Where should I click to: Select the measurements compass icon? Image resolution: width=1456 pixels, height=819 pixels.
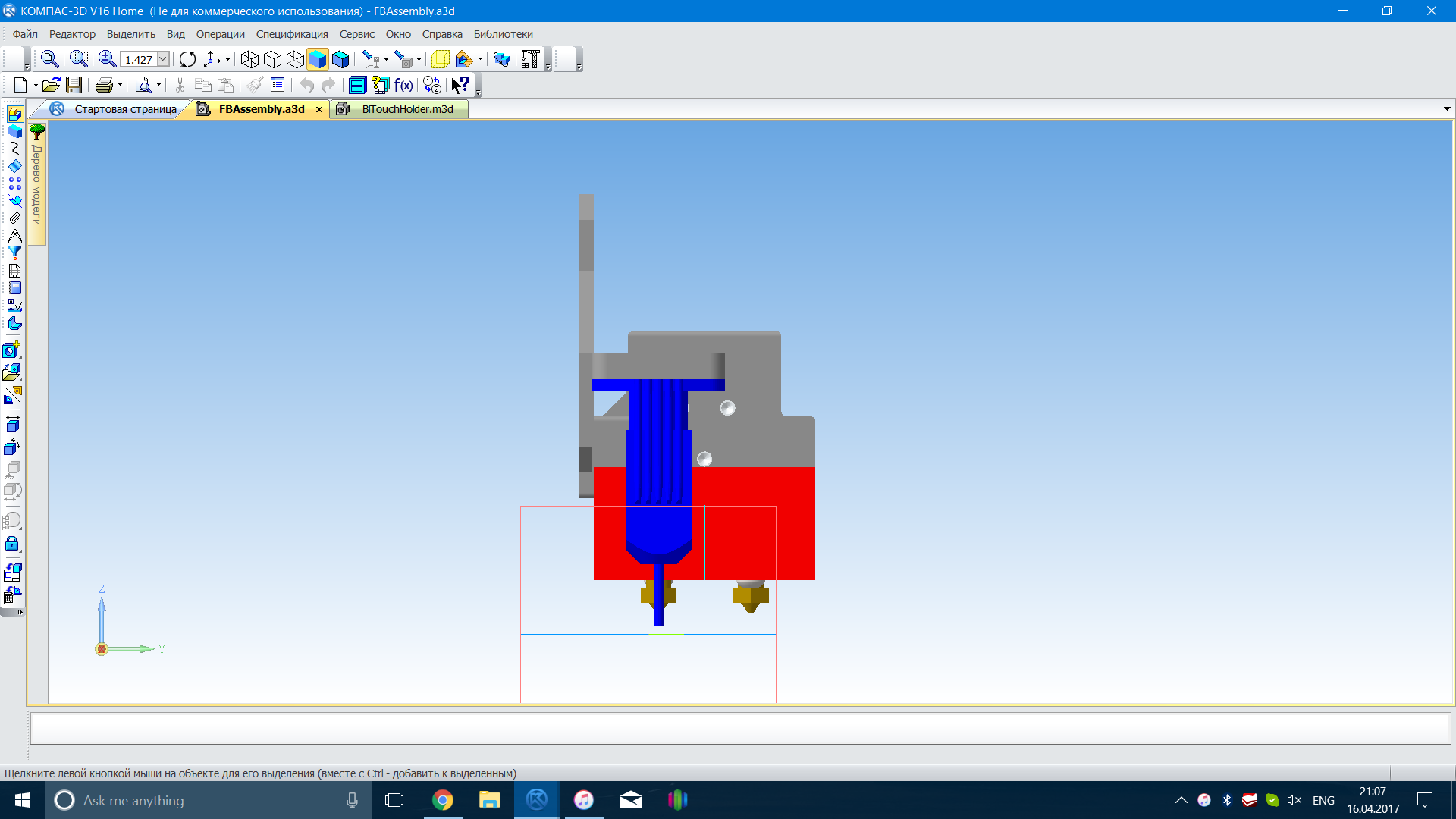[x=14, y=236]
